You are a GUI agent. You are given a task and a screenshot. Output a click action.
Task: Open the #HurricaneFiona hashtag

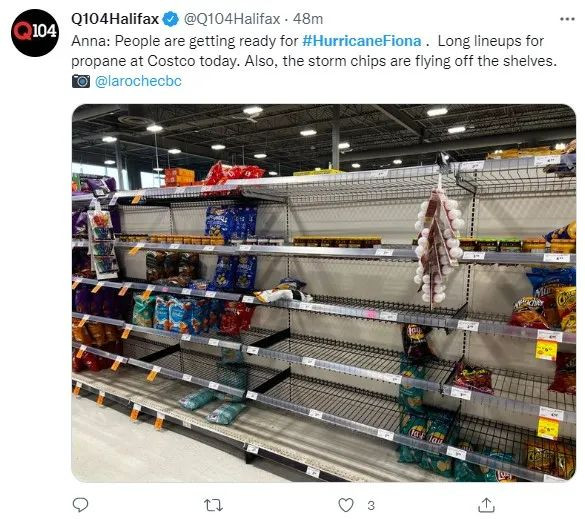click(x=362, y=41)
